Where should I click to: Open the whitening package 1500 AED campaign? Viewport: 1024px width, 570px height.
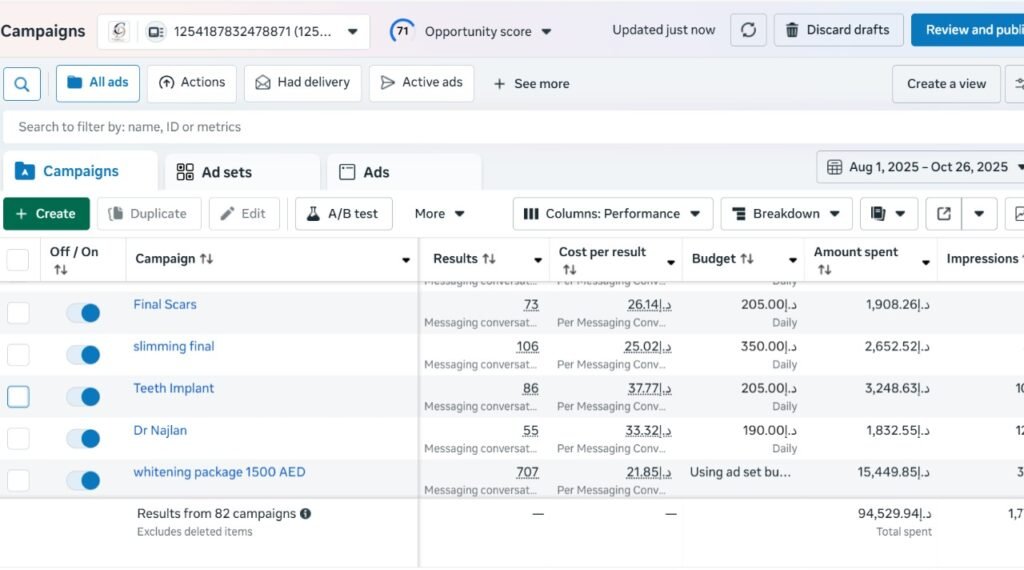219,472
